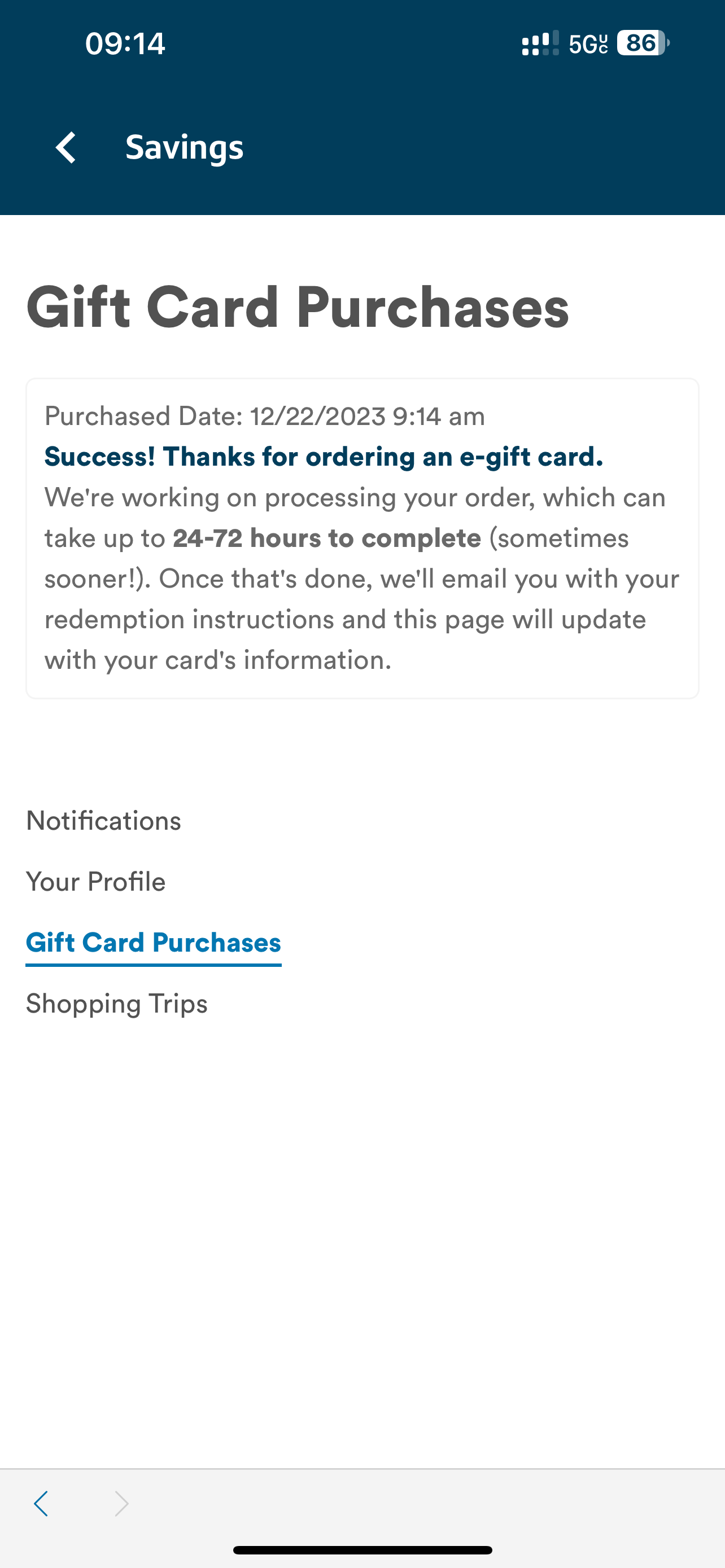Tap the Gift Card Purchases page heading
This screenshot has width=725, height=1568.
tap(298, 308)
